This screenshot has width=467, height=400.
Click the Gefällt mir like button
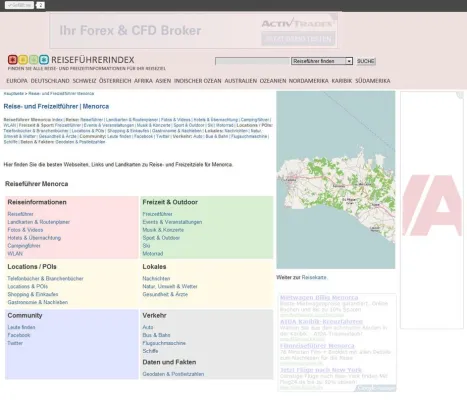tap(19, 5)
